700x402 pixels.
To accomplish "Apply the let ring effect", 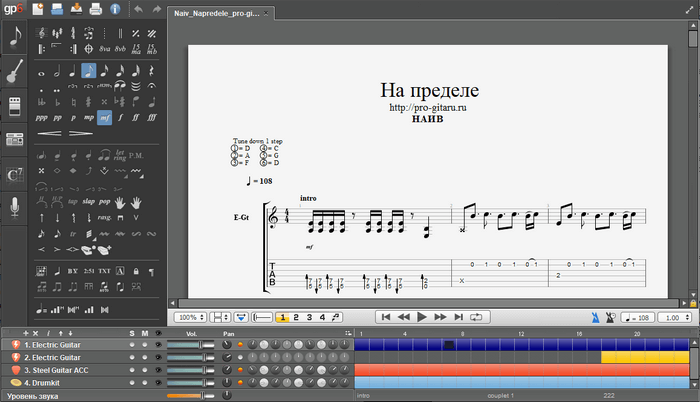I will pyautogui.click(x=120, y=154).
